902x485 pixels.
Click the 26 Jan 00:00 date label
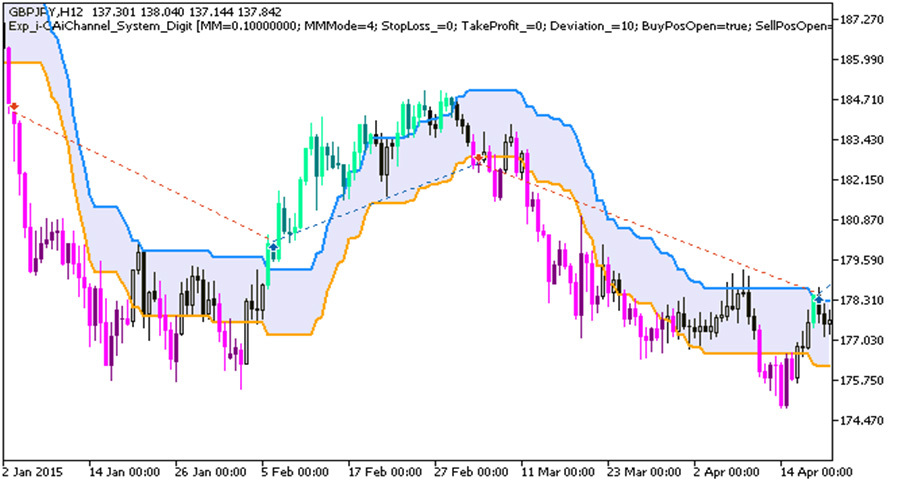pyautogui.click(x=211, y=472)
